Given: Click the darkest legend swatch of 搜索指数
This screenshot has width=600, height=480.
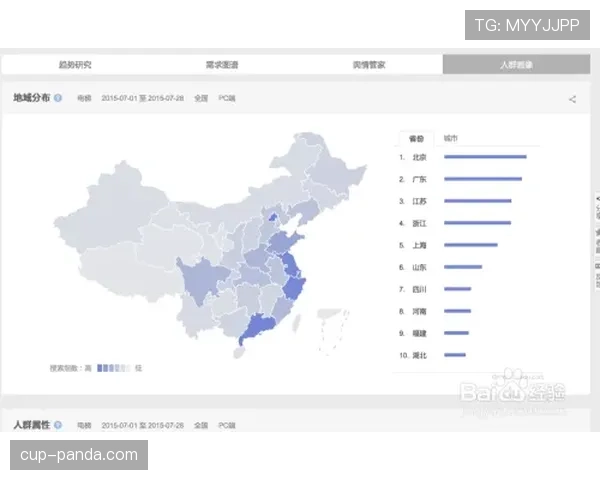Looking at the screenshot, I should click(99, 368).
